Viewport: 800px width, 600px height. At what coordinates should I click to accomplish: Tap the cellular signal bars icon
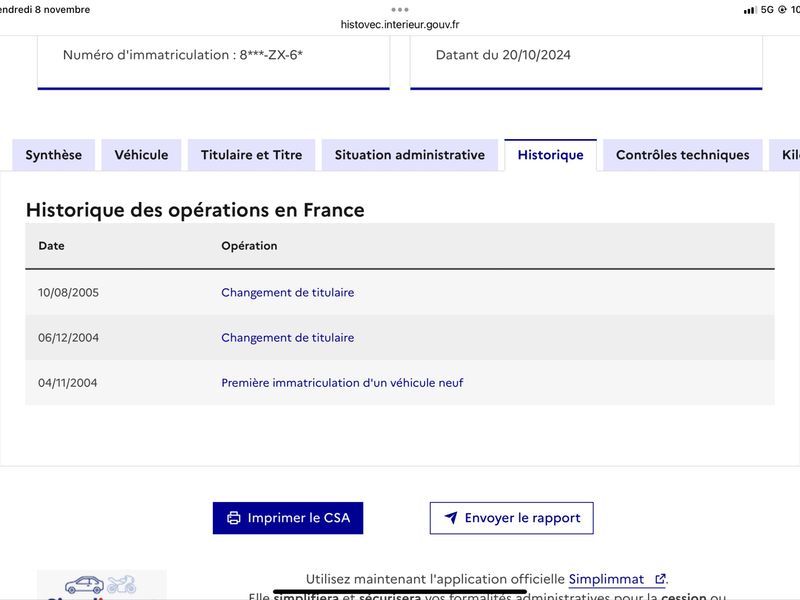[749, 10]
